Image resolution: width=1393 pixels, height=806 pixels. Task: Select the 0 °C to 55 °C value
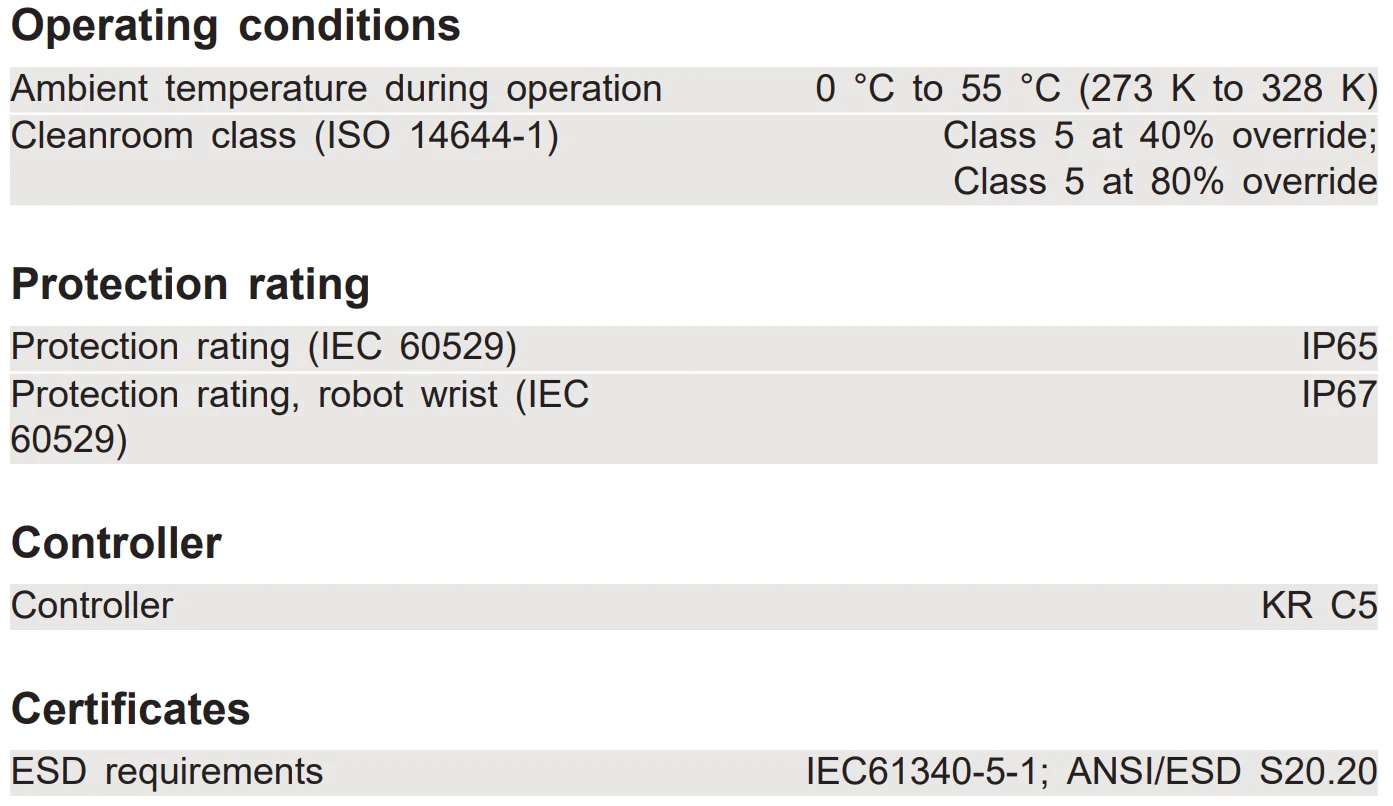tap(937, 90)
